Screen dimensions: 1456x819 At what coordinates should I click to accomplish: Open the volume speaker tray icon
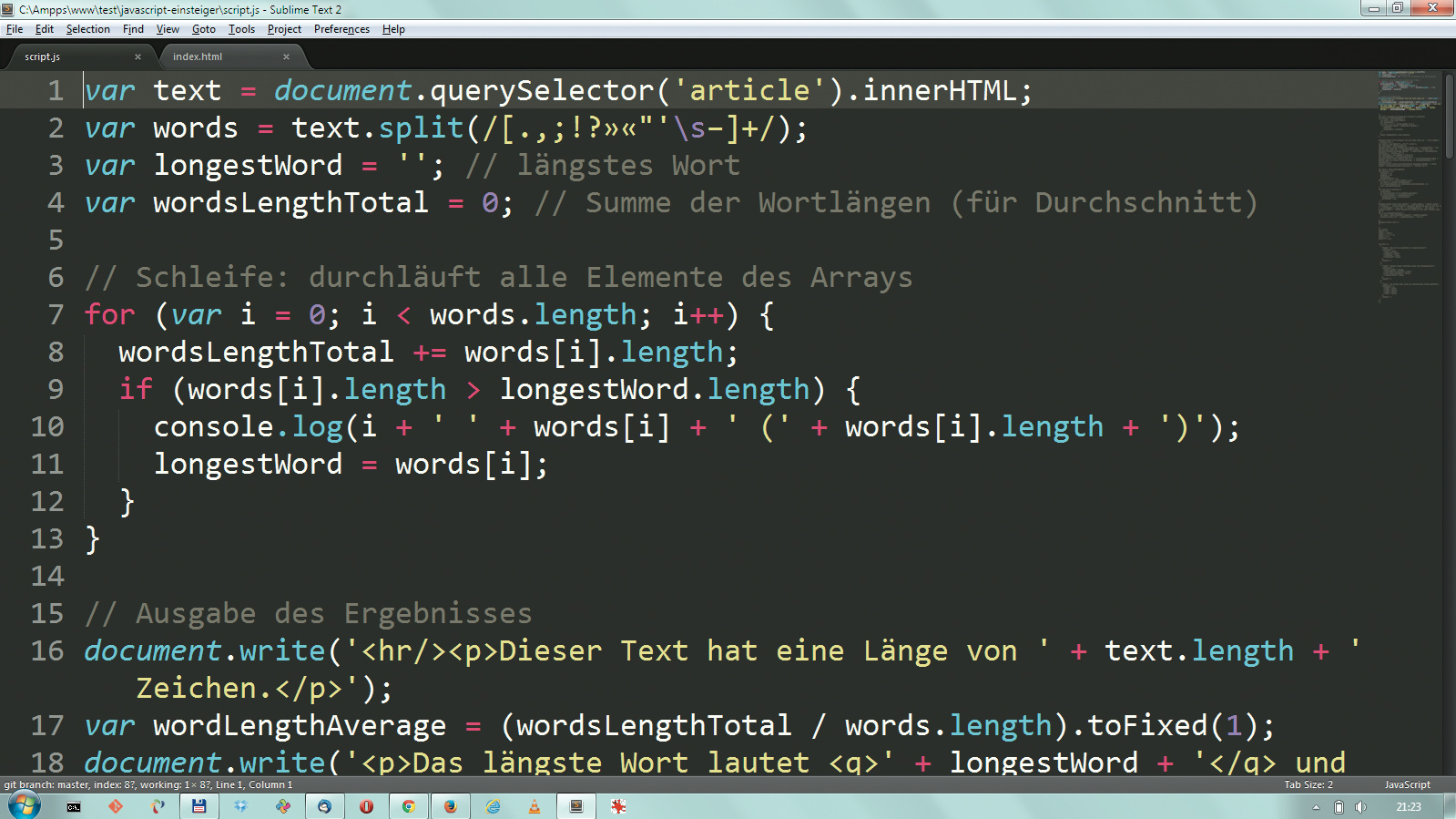(1360, 807)
